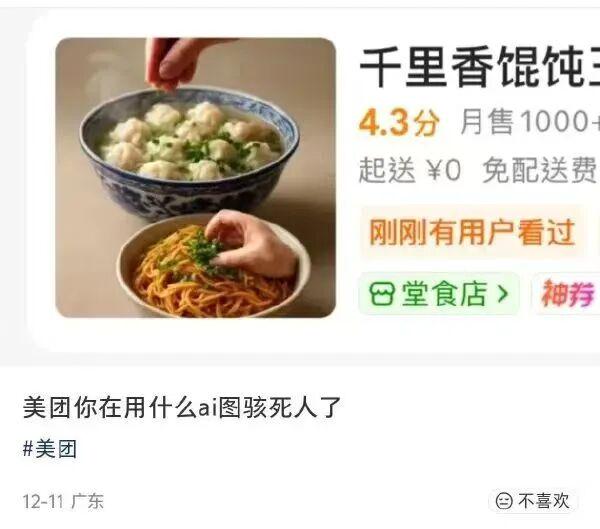Tap the 起送 ¥0 minimum order label

coord(410,170)
